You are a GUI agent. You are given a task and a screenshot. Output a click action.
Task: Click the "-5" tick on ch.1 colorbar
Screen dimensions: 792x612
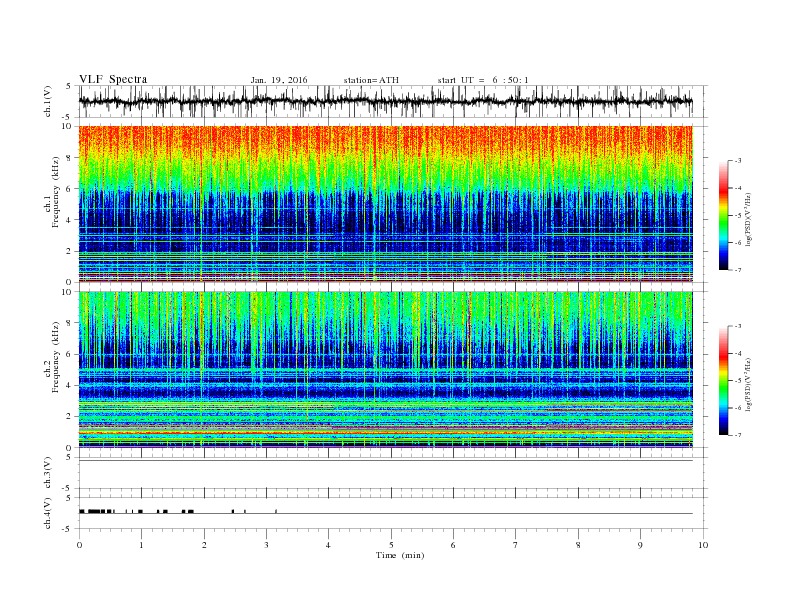click(x=737, y=215)
